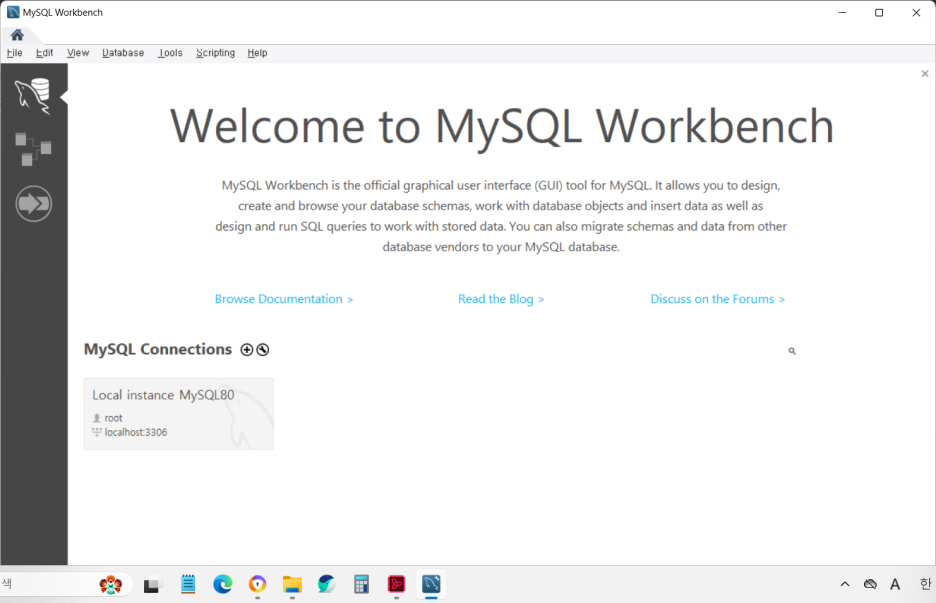
Task: Switch to MySQL Workbench taskbar icon
Action: click(431, 584)
